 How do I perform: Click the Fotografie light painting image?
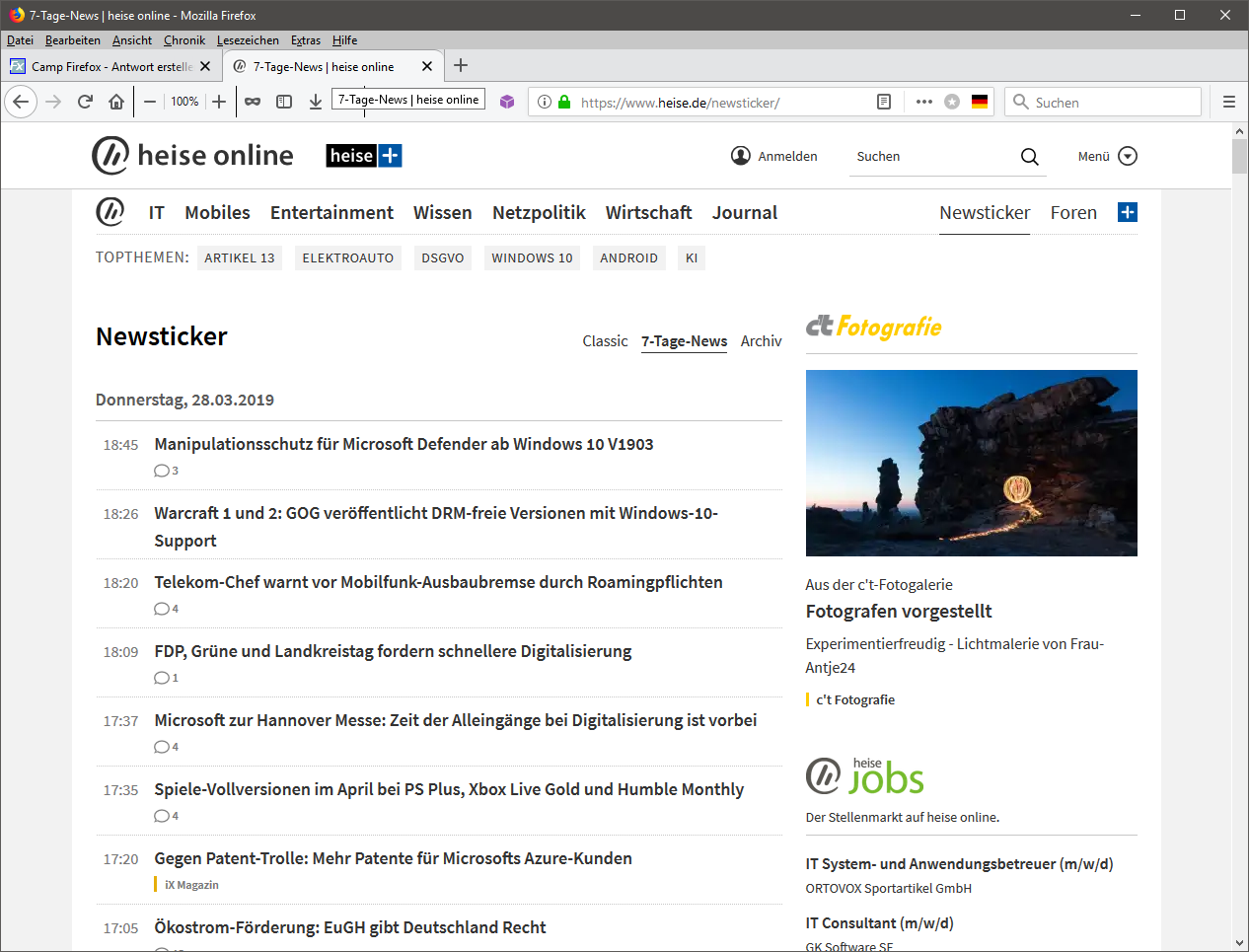(x=971, y=463)
